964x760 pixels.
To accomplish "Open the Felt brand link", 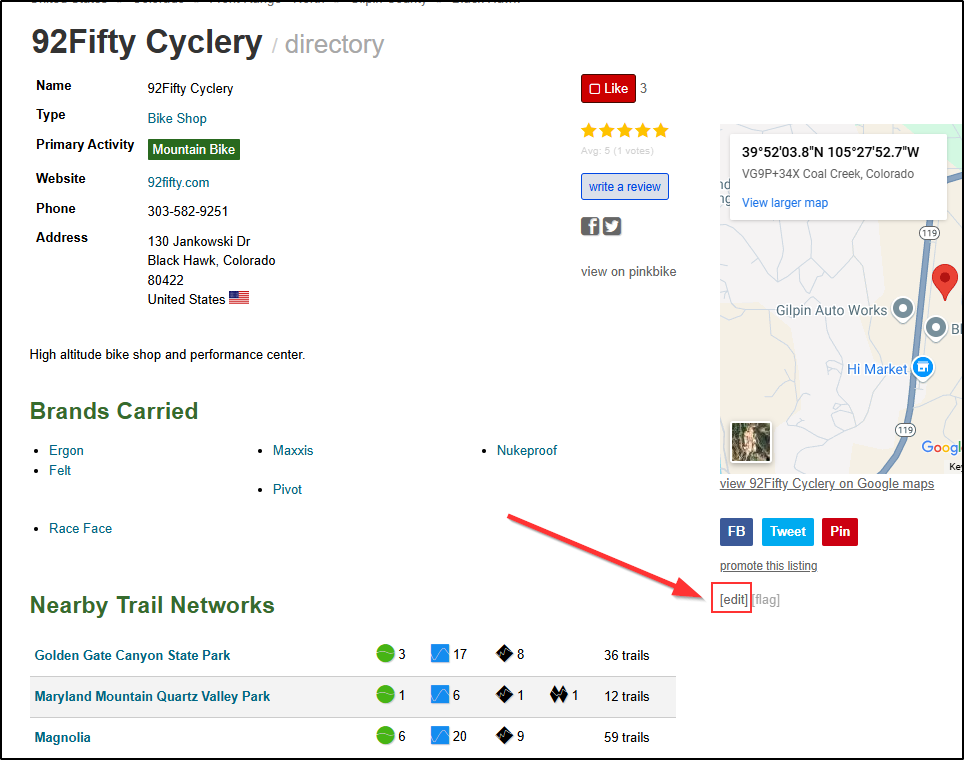I will pyautogui.click(x=60, y=470).
